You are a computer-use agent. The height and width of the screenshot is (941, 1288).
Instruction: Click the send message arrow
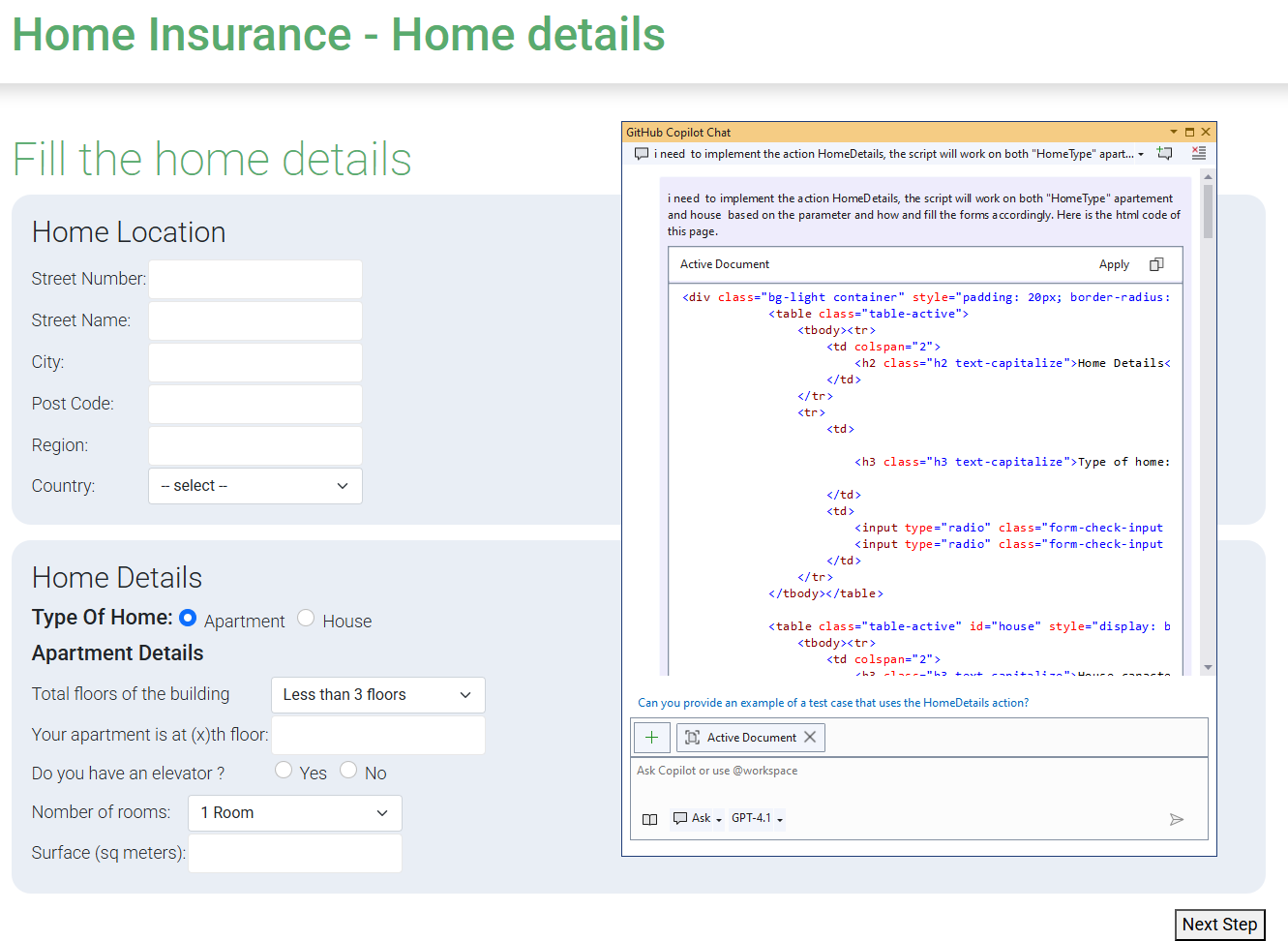pos(1176,819)
